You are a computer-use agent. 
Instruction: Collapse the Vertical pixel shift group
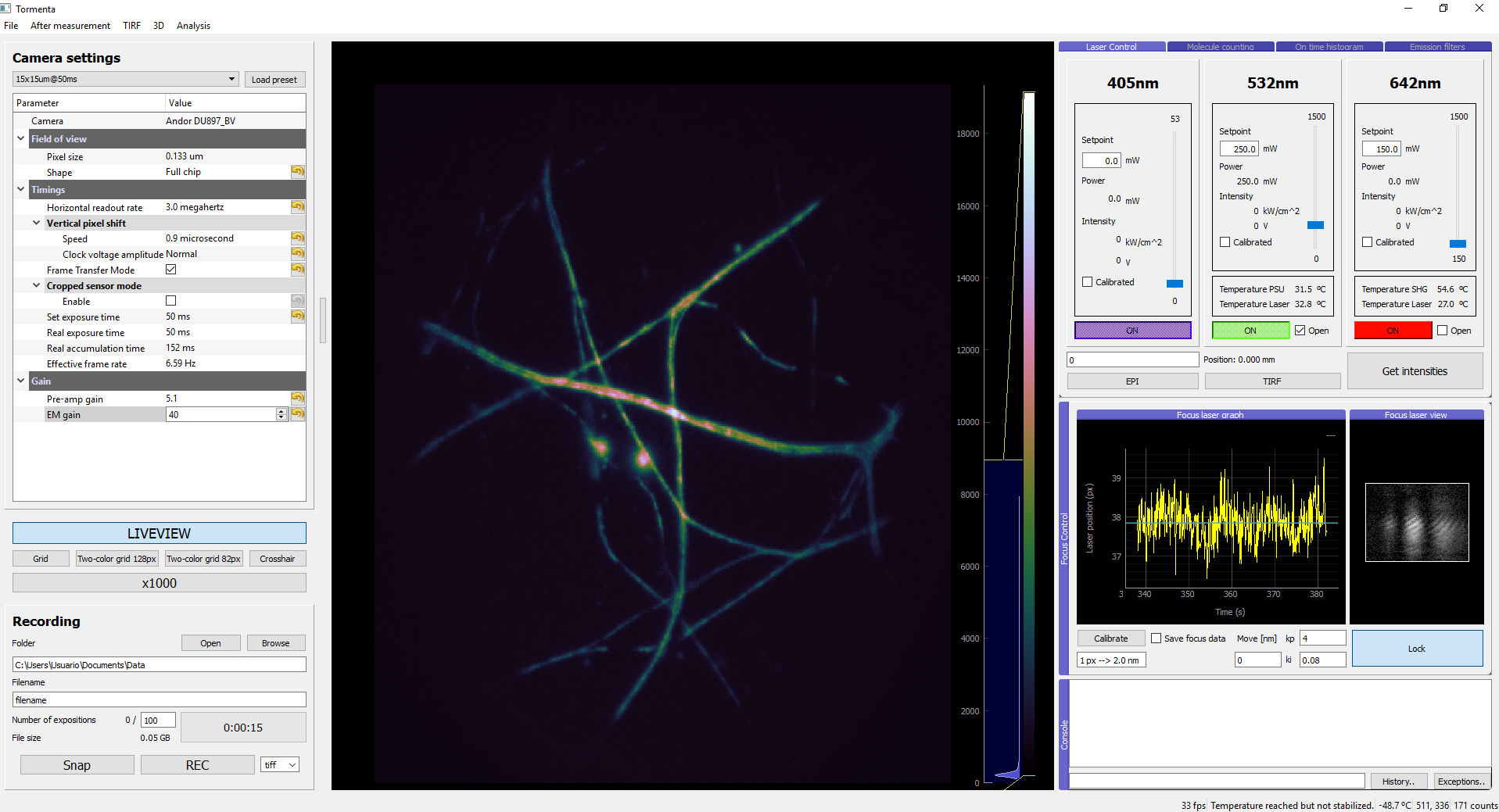(37, 223)
